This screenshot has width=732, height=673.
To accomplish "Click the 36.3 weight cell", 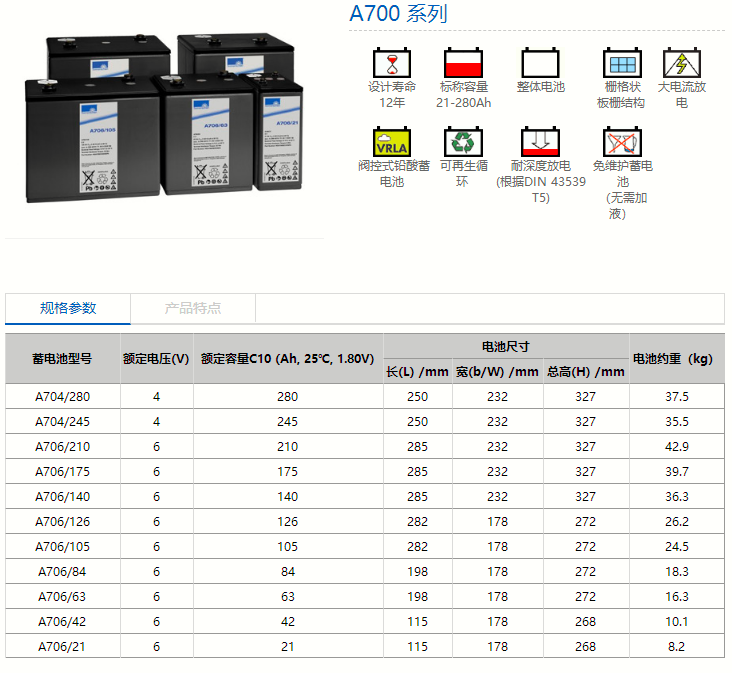I will [676, 497].
